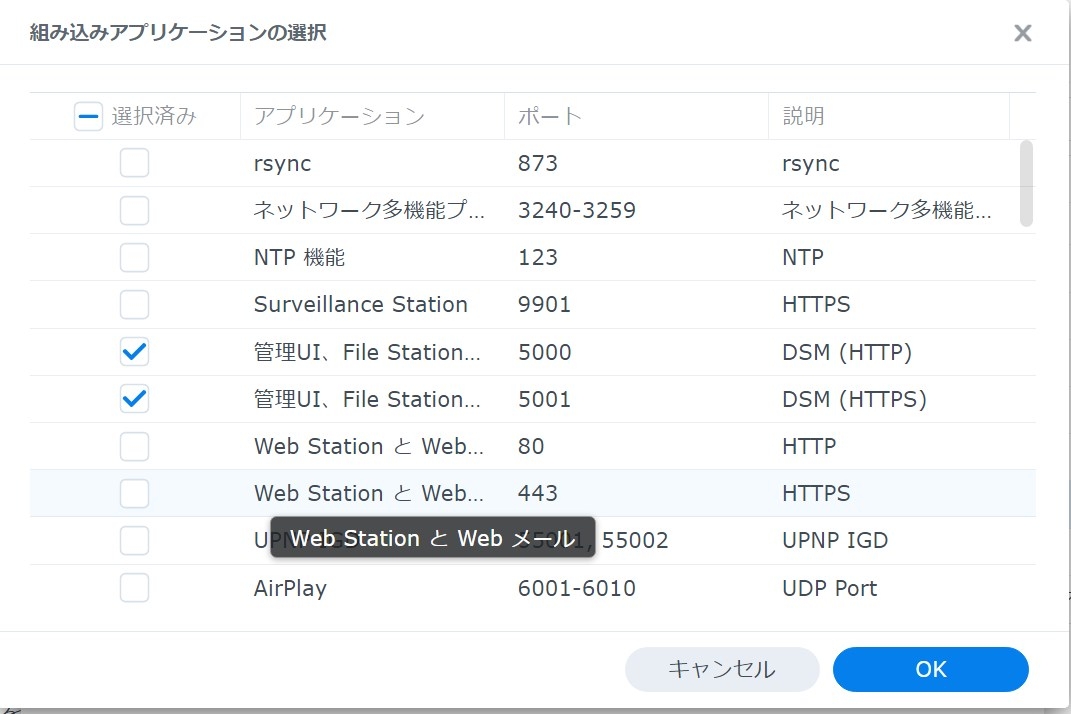
Task: Select the AirPlay row's UDP Port description
Action: [x=829, y=588]
